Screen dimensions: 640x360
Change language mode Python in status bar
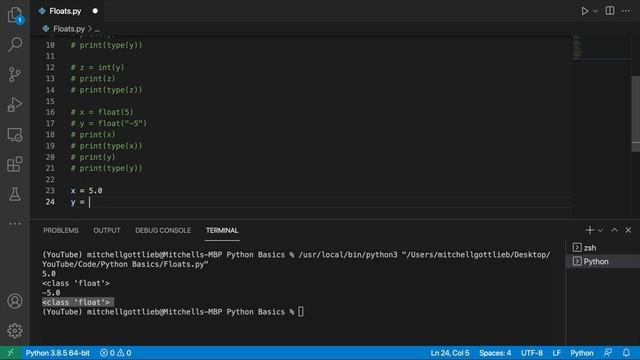(582, 353)
